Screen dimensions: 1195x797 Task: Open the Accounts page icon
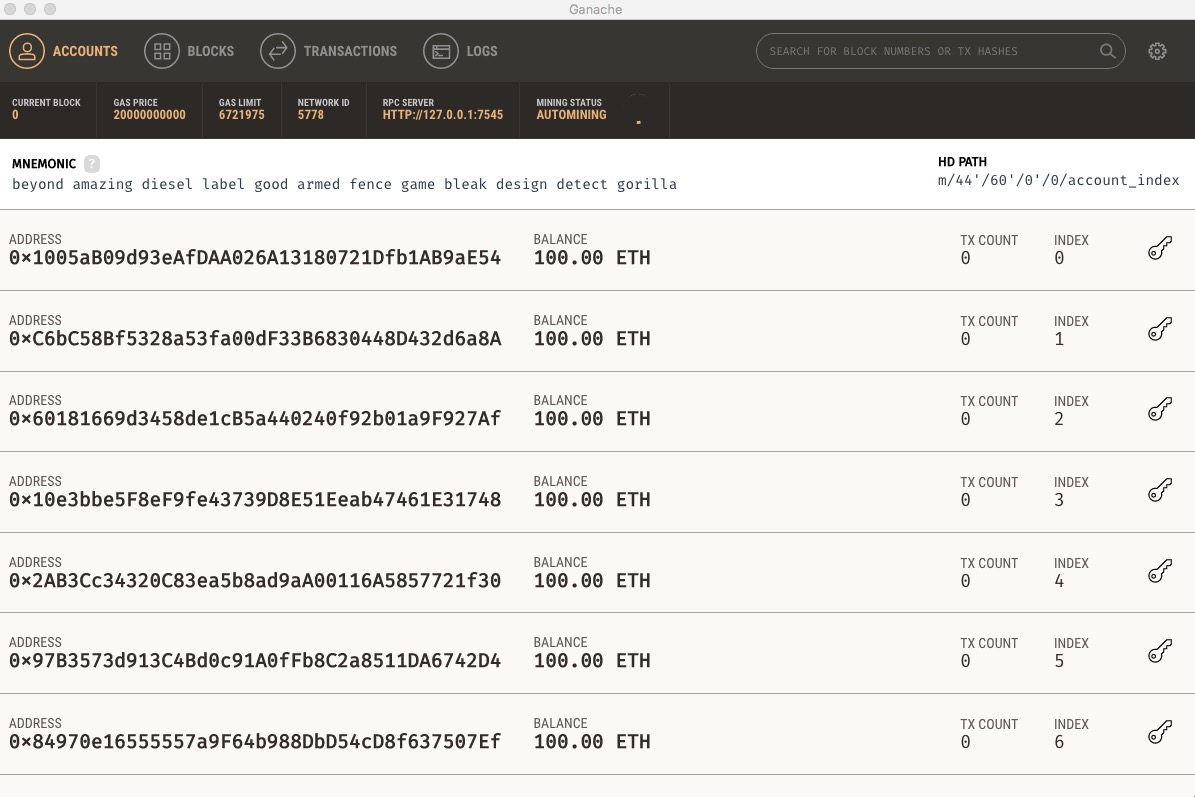tap(27, 51)
